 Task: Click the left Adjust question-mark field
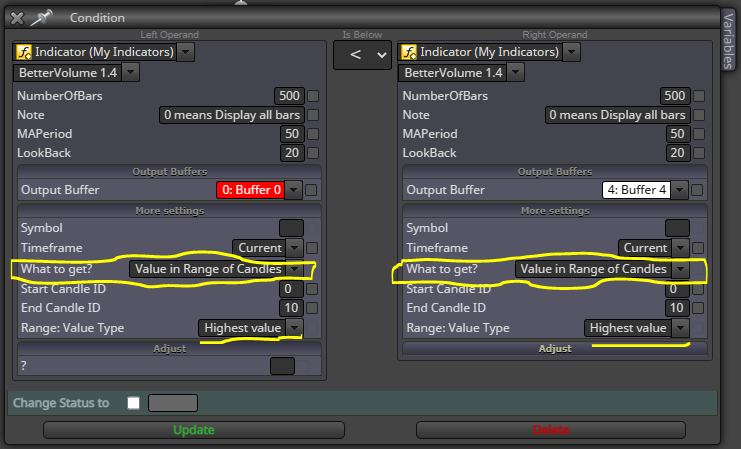[282, 366]
